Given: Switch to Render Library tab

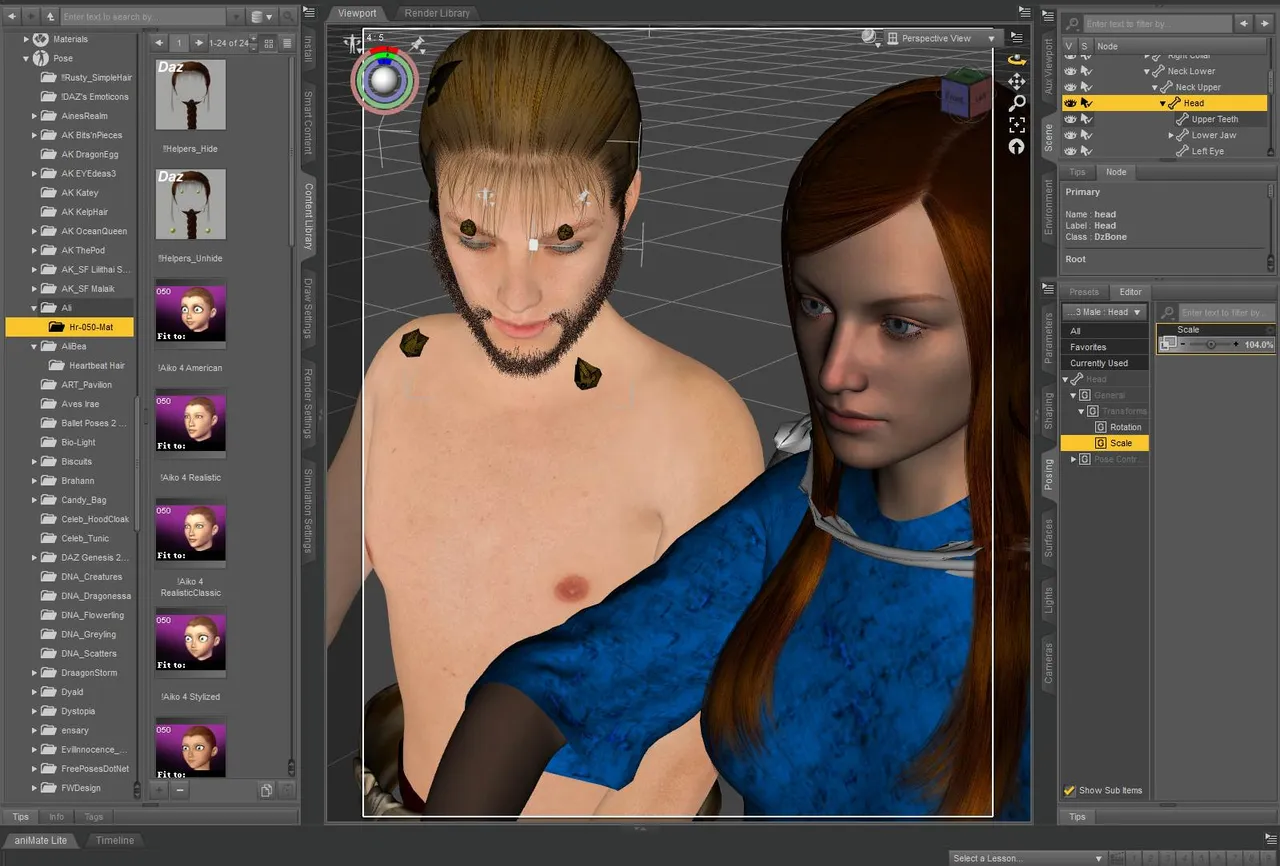Looking at the screenshot, I should pyautogui.click(x=437, y=13).
